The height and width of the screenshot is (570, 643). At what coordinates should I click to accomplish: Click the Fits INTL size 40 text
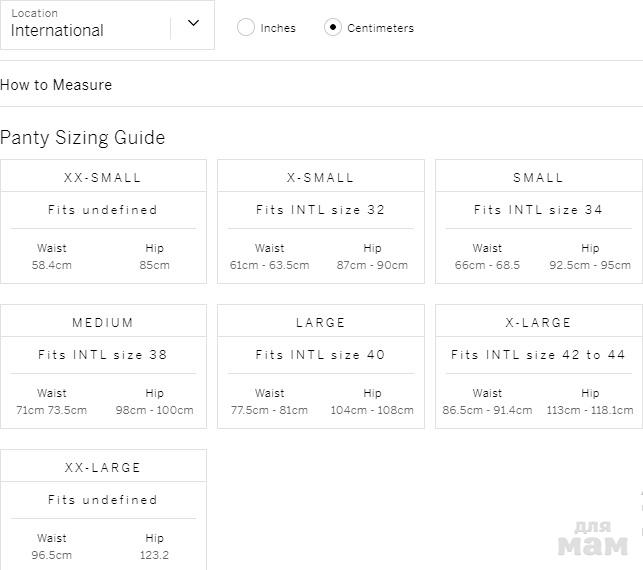pyautogui.click(x=320, y=355)
